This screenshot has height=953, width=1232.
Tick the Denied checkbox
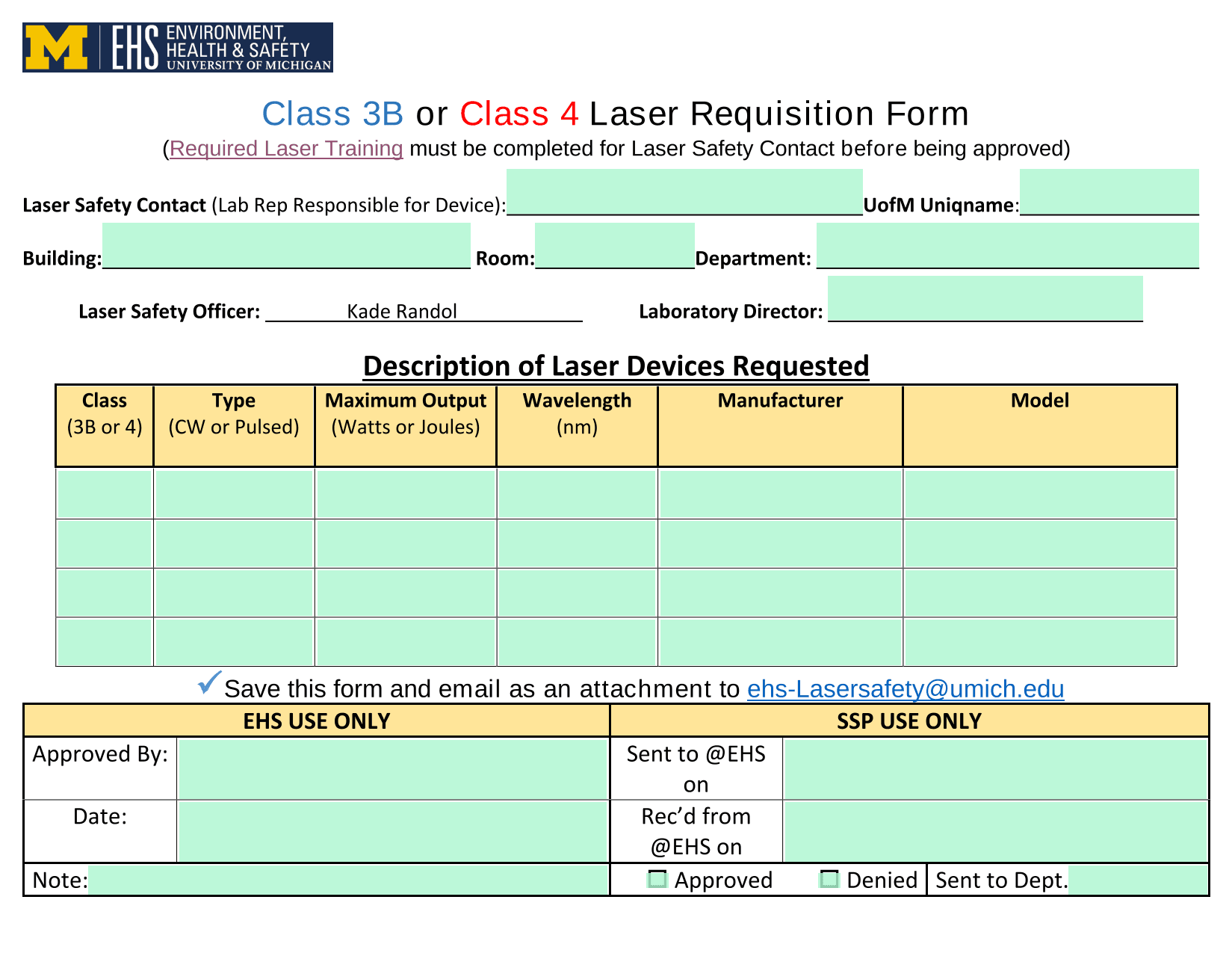829,879
